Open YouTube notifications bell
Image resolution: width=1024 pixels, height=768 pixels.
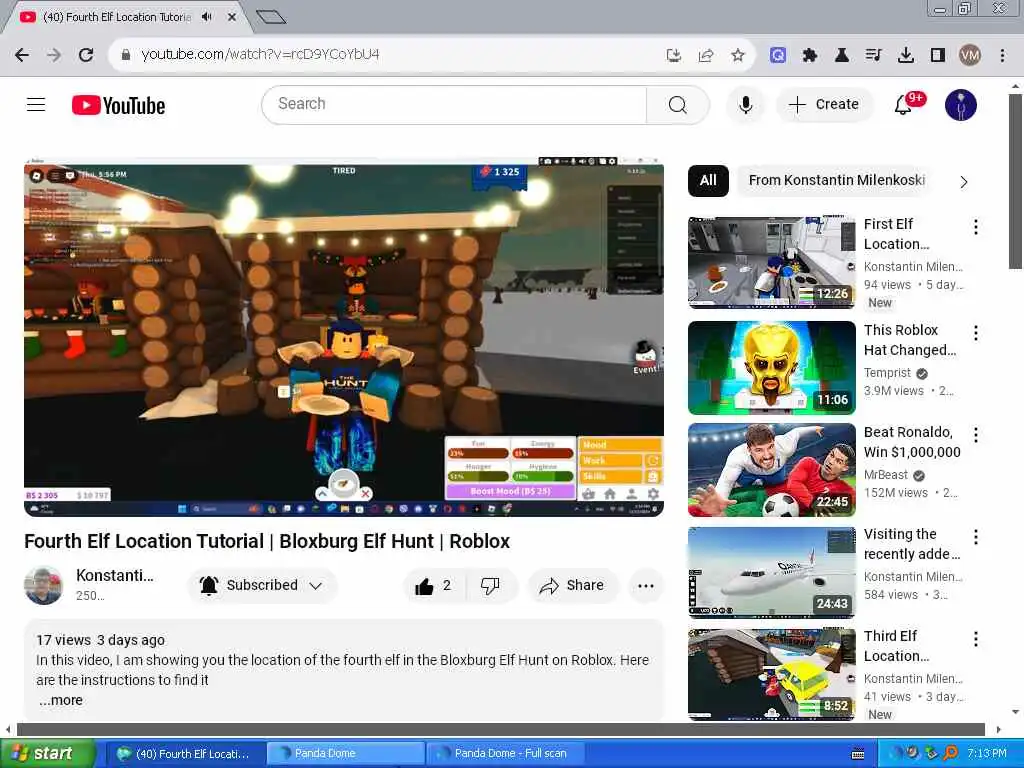905,104
